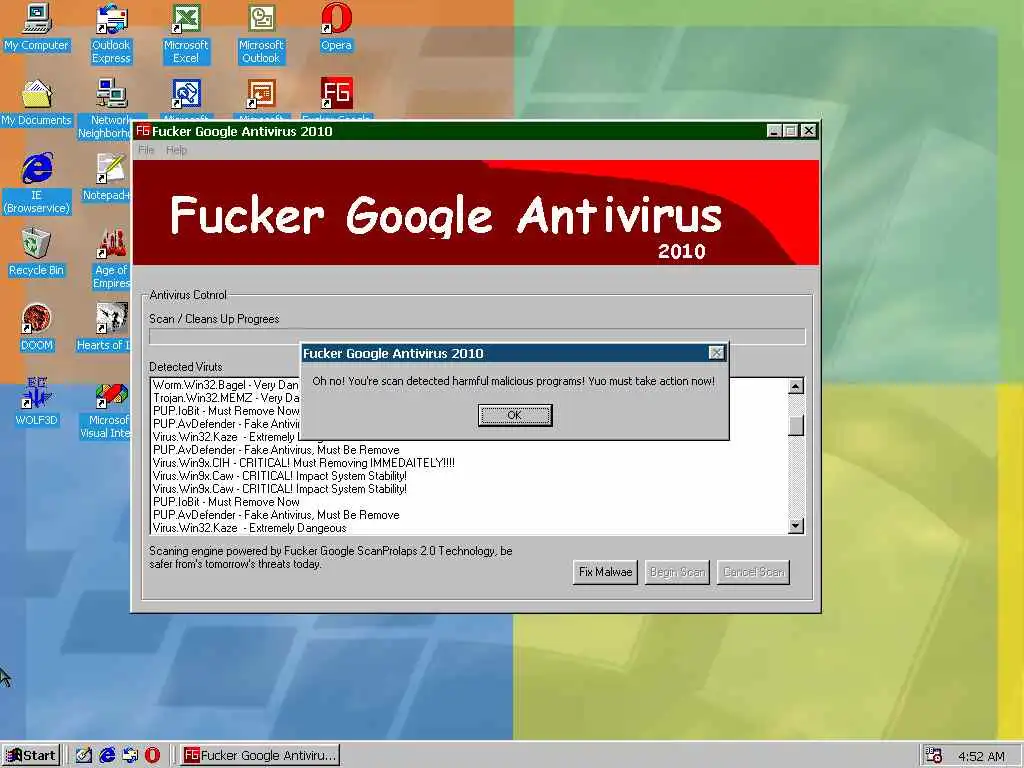The width and height of the screenshot is (1024, 768).
Task: Open the Help menu
Action: 176,150
